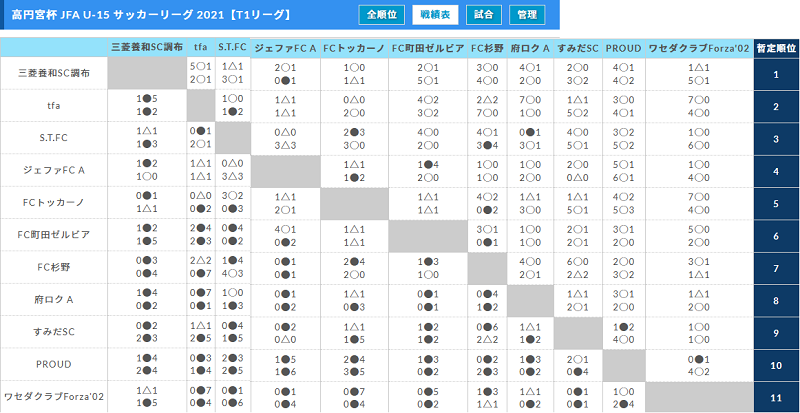
Task: Click the すみだSC column header
Action: point(578,48)
